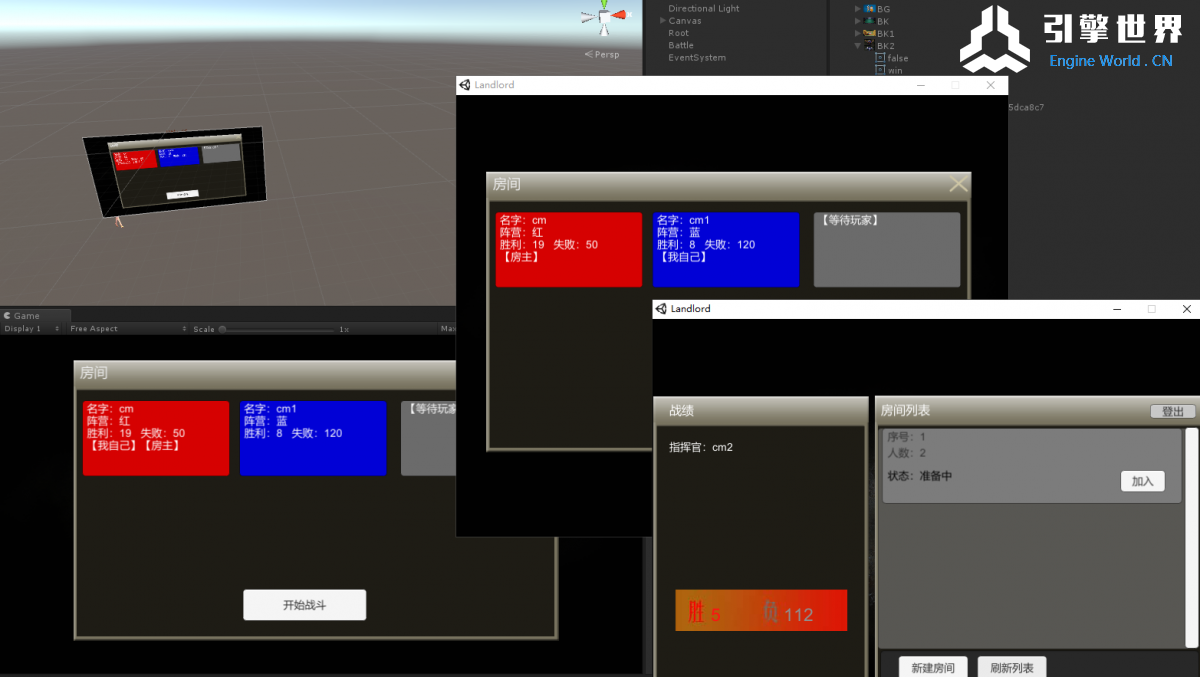Close the 房间 panel with the X icon
Viewport: 1200px width, 677px height.
(958, 184)
